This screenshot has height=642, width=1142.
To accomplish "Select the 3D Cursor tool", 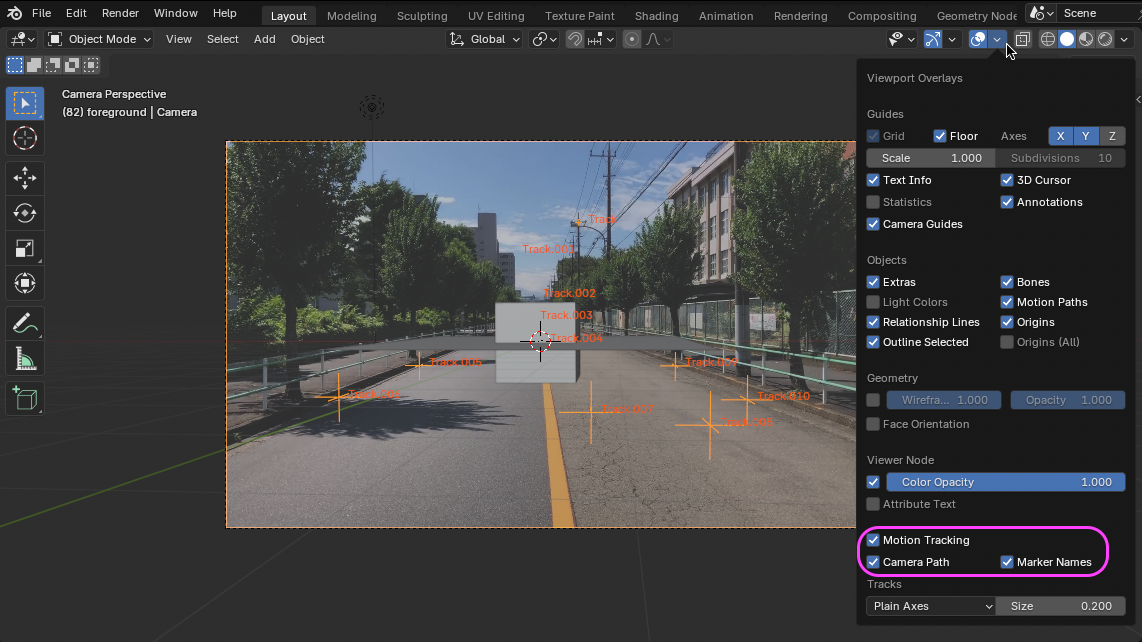I will [x=25, y=138].
